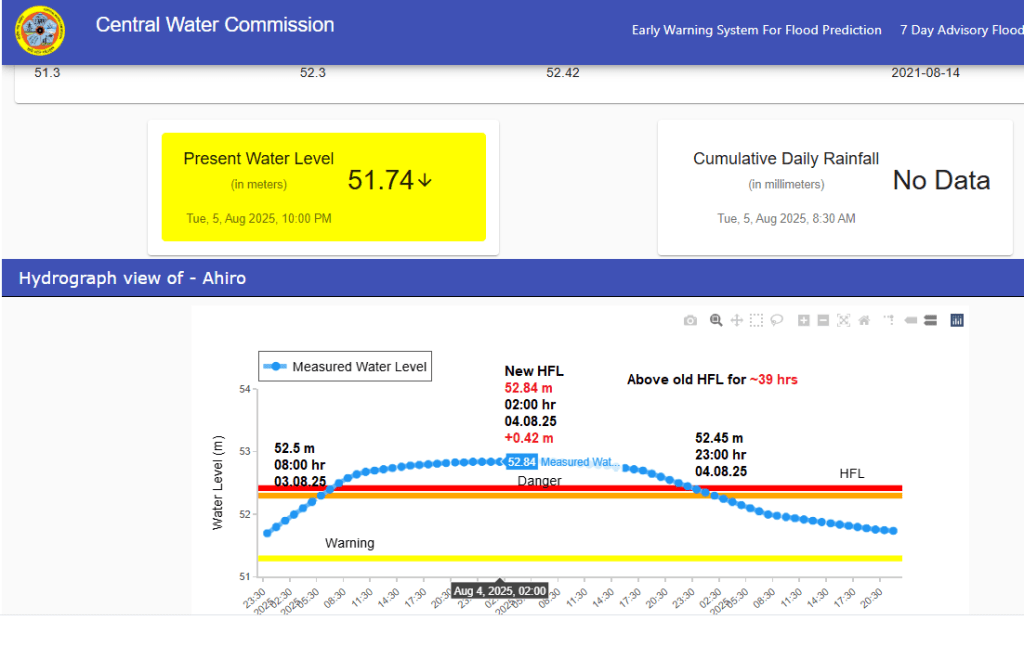Viewport: 1024px width, 646px height.
Task: Activate the Lasso Select tool
Action: 776,320
